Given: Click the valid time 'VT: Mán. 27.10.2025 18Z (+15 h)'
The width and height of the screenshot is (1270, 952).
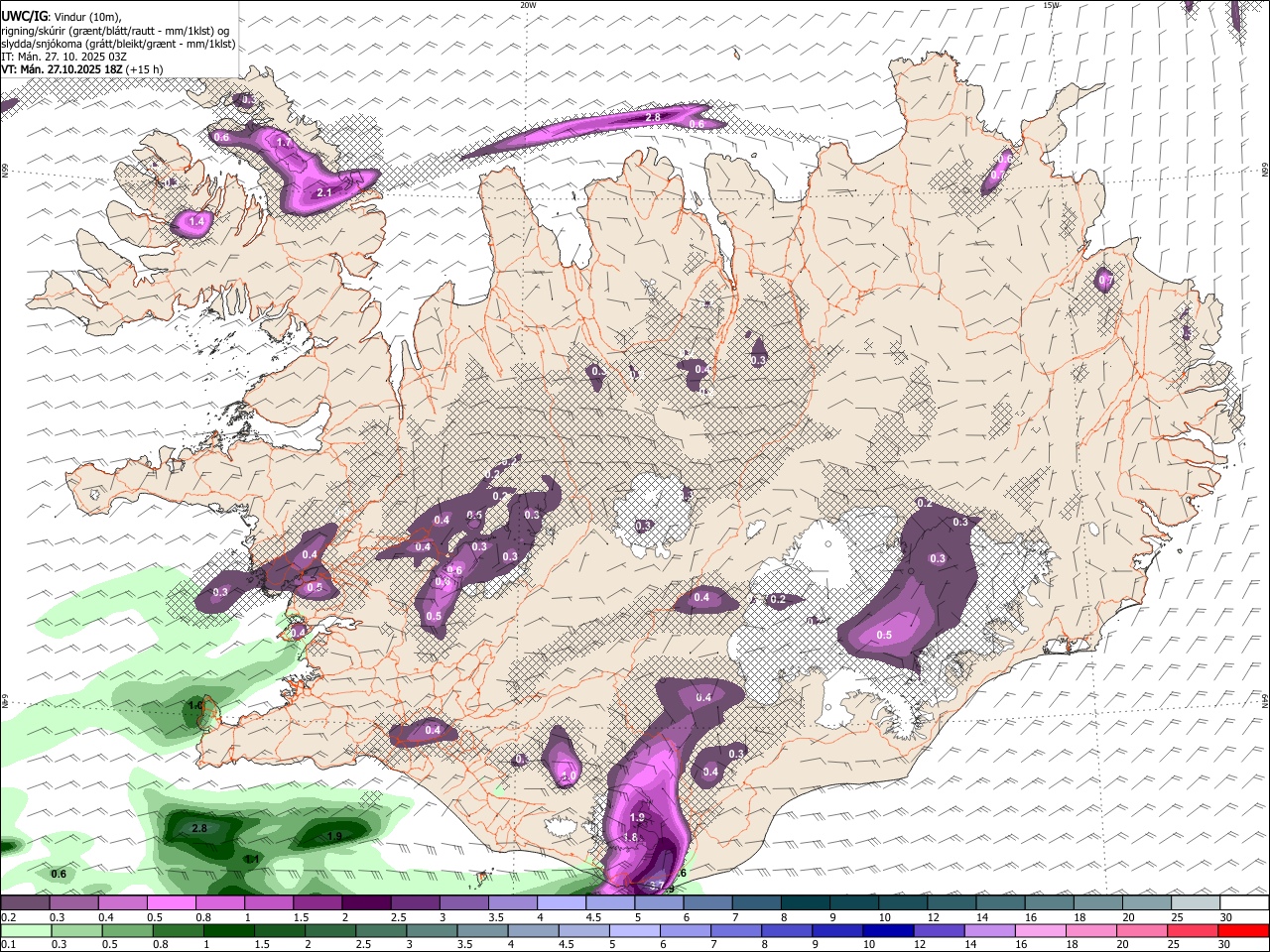Looking at the screenshot, I should click(x=82, y=69).
